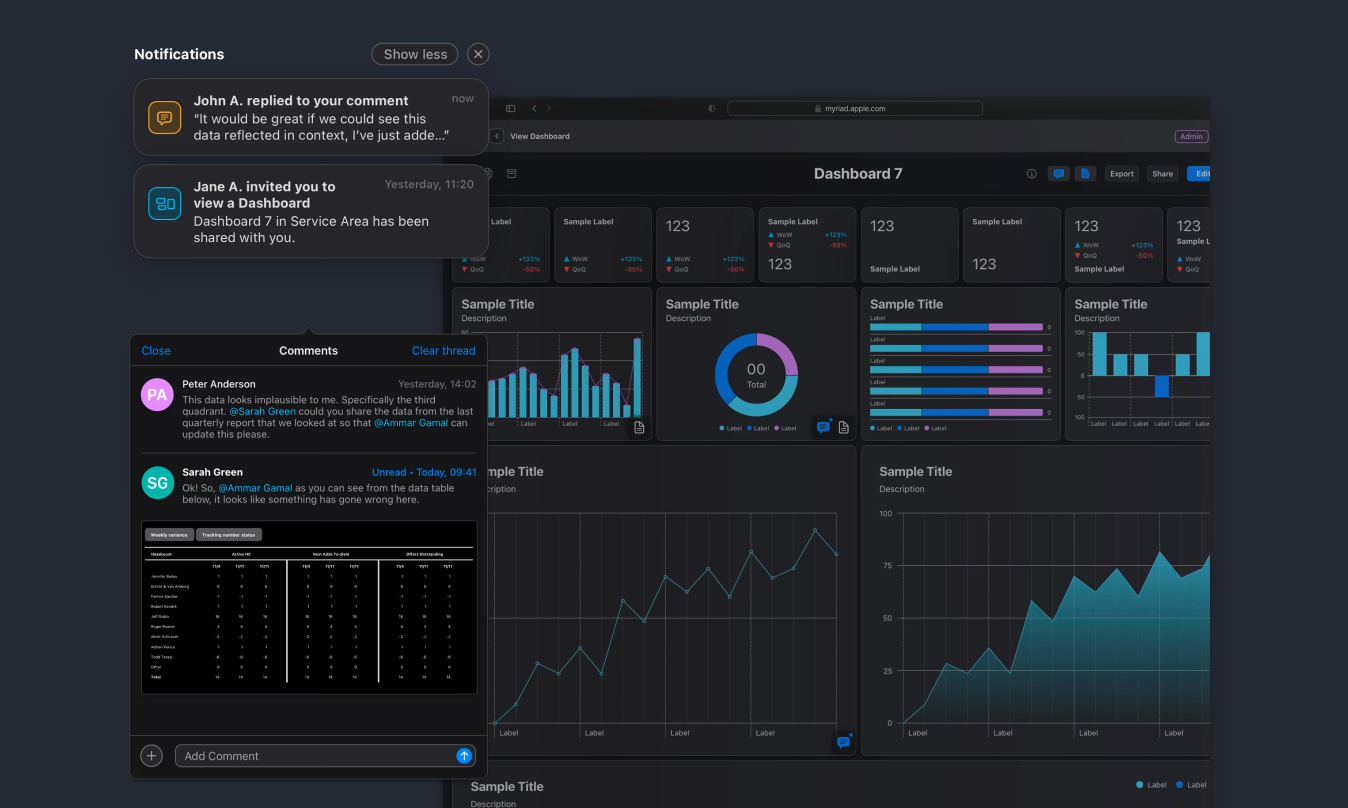The height and width of the screenshot is (808, 1348).
Task: Click the back chevron next to View Dashboard
Action: point(497,136)
